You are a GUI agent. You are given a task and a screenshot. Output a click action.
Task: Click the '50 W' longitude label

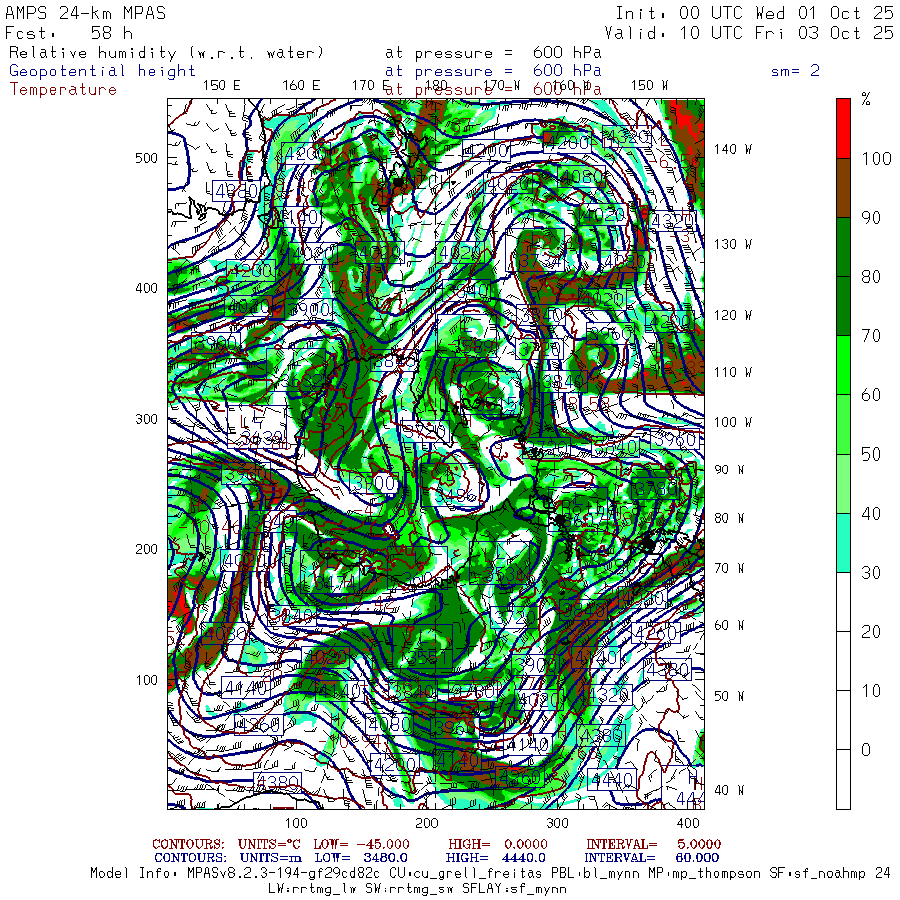(729, 696)
